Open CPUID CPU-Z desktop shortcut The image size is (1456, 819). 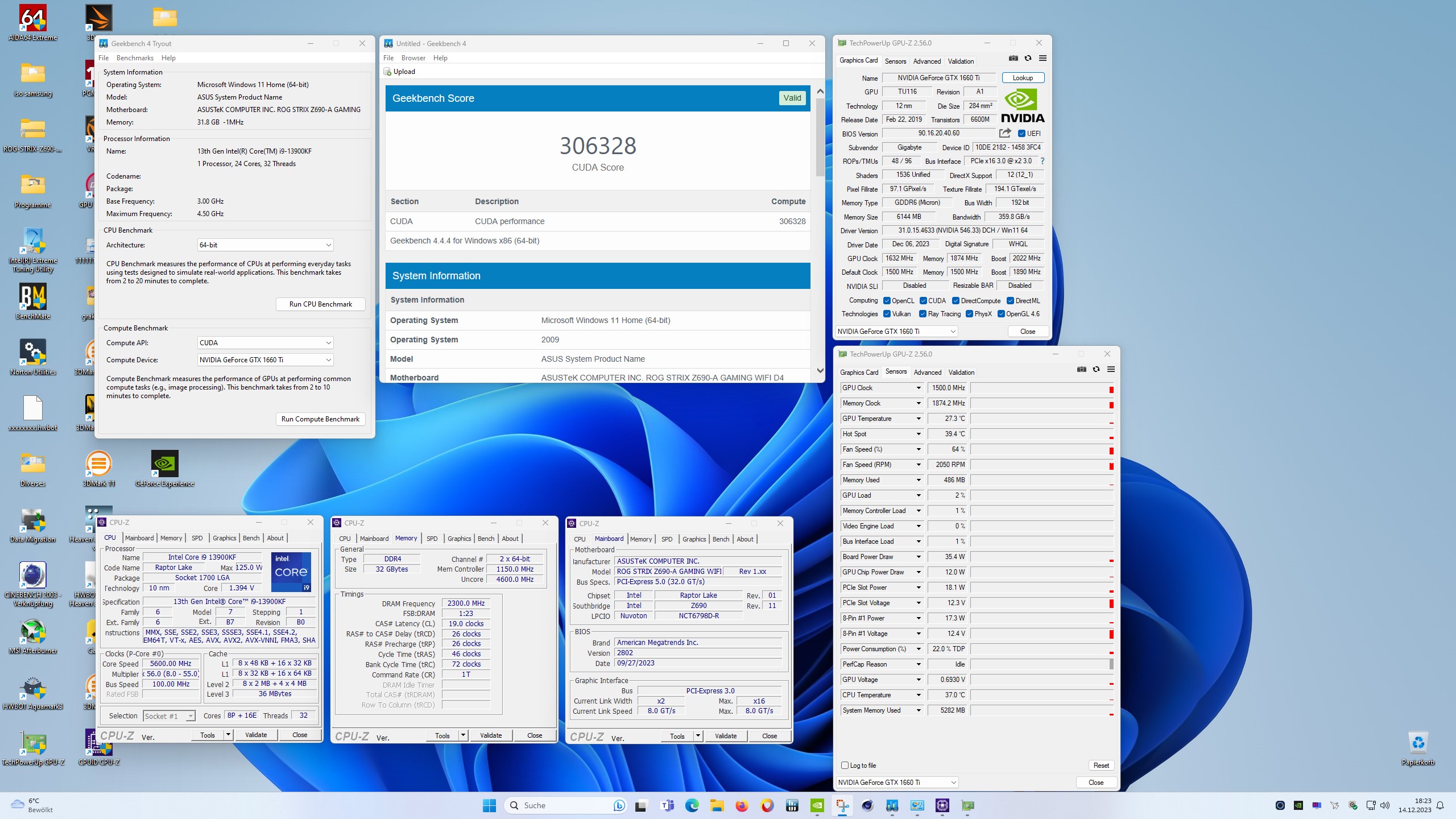(98, 747)
